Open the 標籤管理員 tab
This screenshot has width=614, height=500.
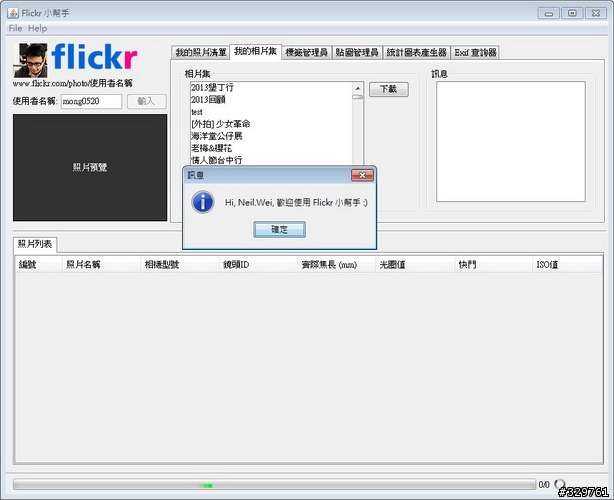pos(307,52)
